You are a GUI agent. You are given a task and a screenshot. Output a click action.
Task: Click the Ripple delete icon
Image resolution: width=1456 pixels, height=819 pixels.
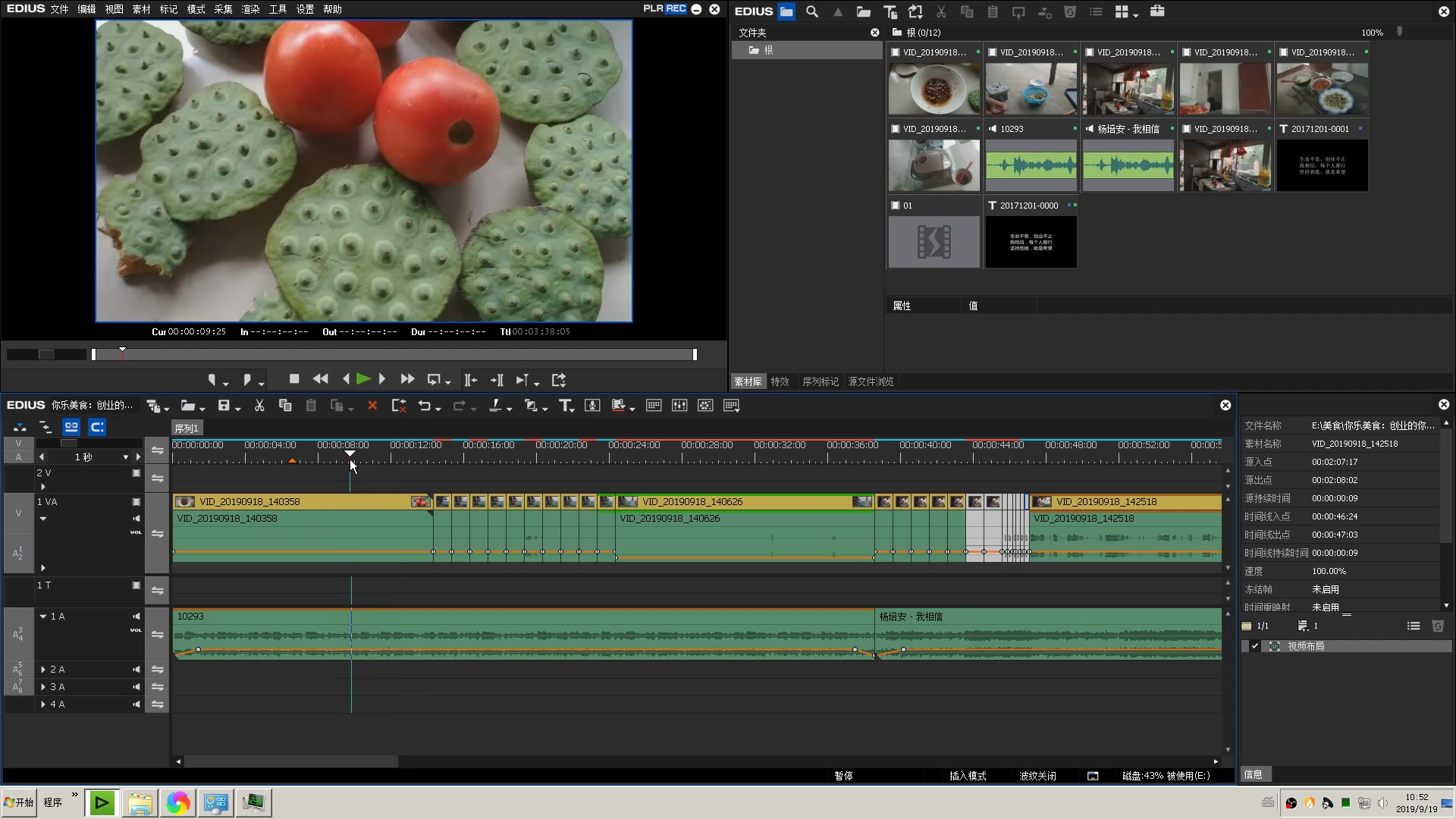tap(399, 406)
